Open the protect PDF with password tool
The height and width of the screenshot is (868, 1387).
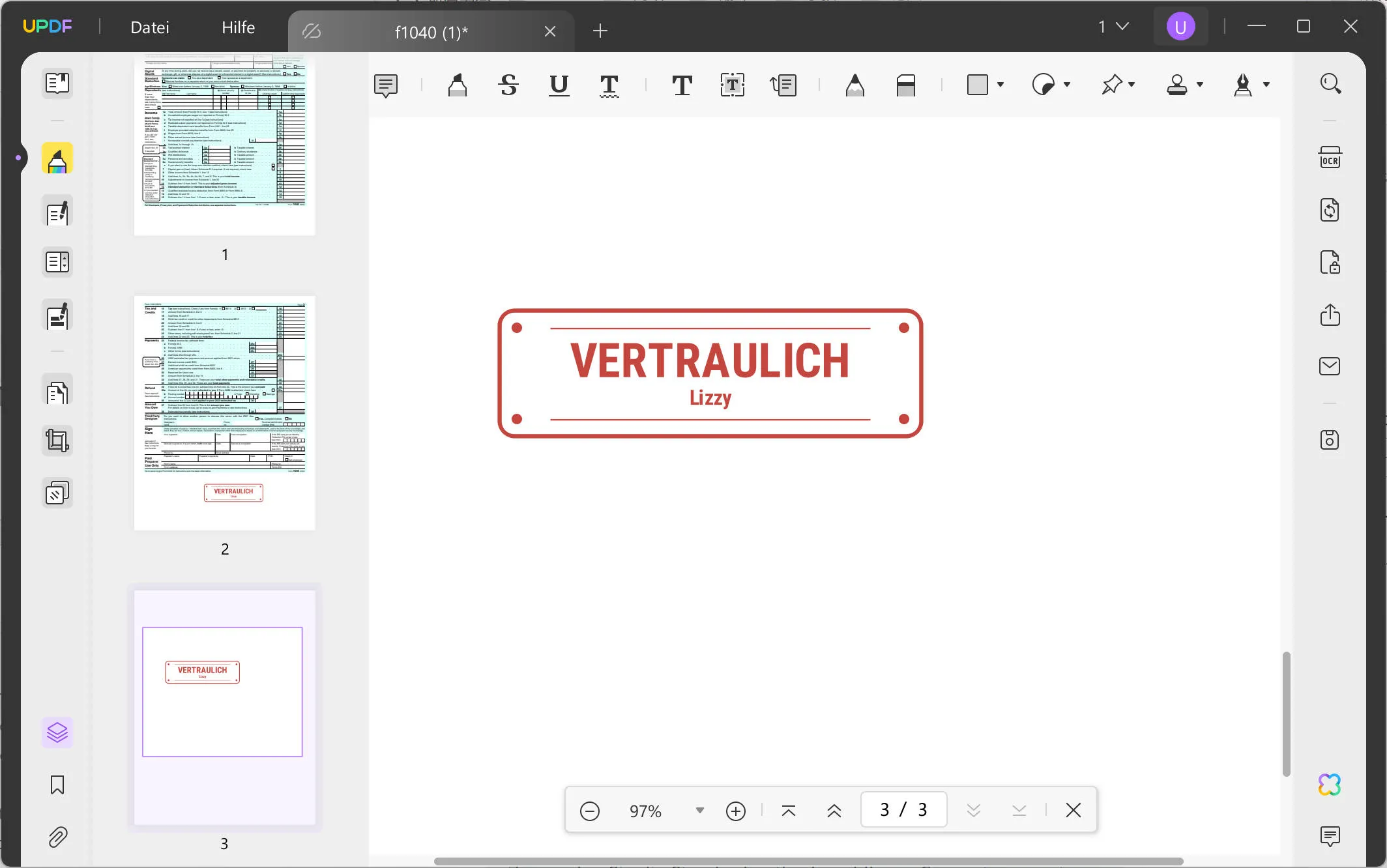click(1330, 262)
